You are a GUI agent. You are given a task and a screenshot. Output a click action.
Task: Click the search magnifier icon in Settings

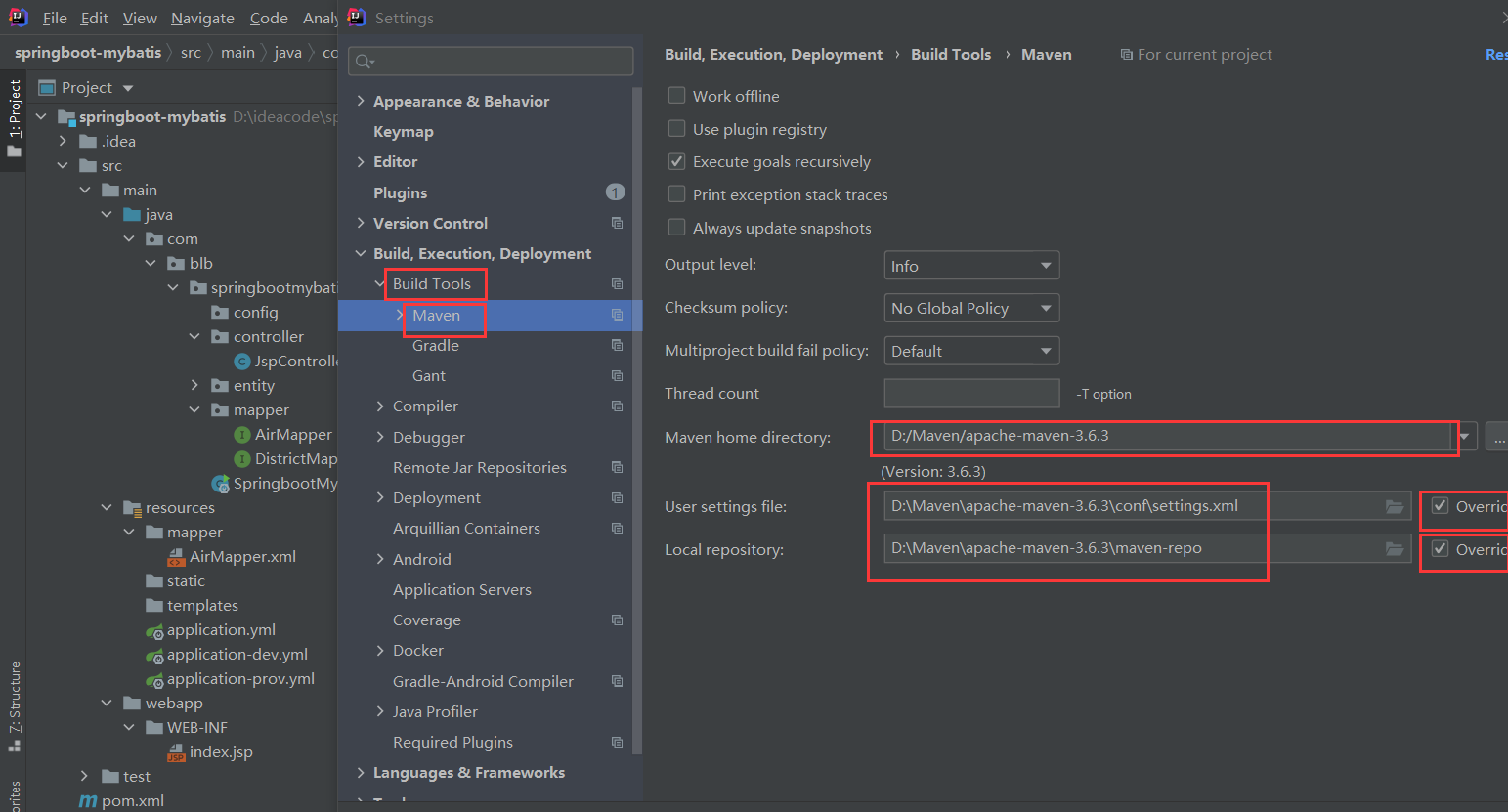point(364,62)
